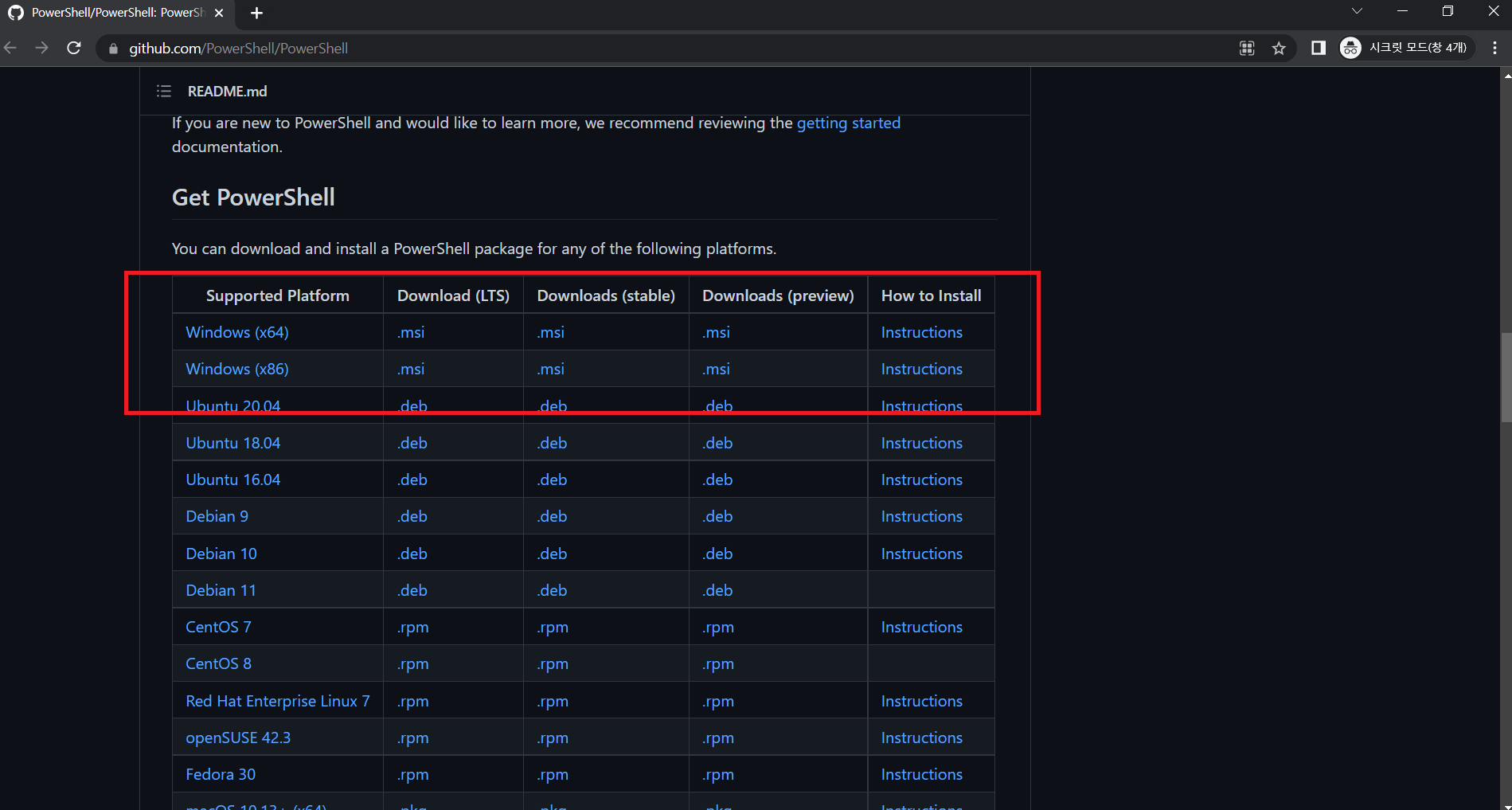
Task: Download LTS .deb for Ubuntu 16.04
Action: click(412, 479)
